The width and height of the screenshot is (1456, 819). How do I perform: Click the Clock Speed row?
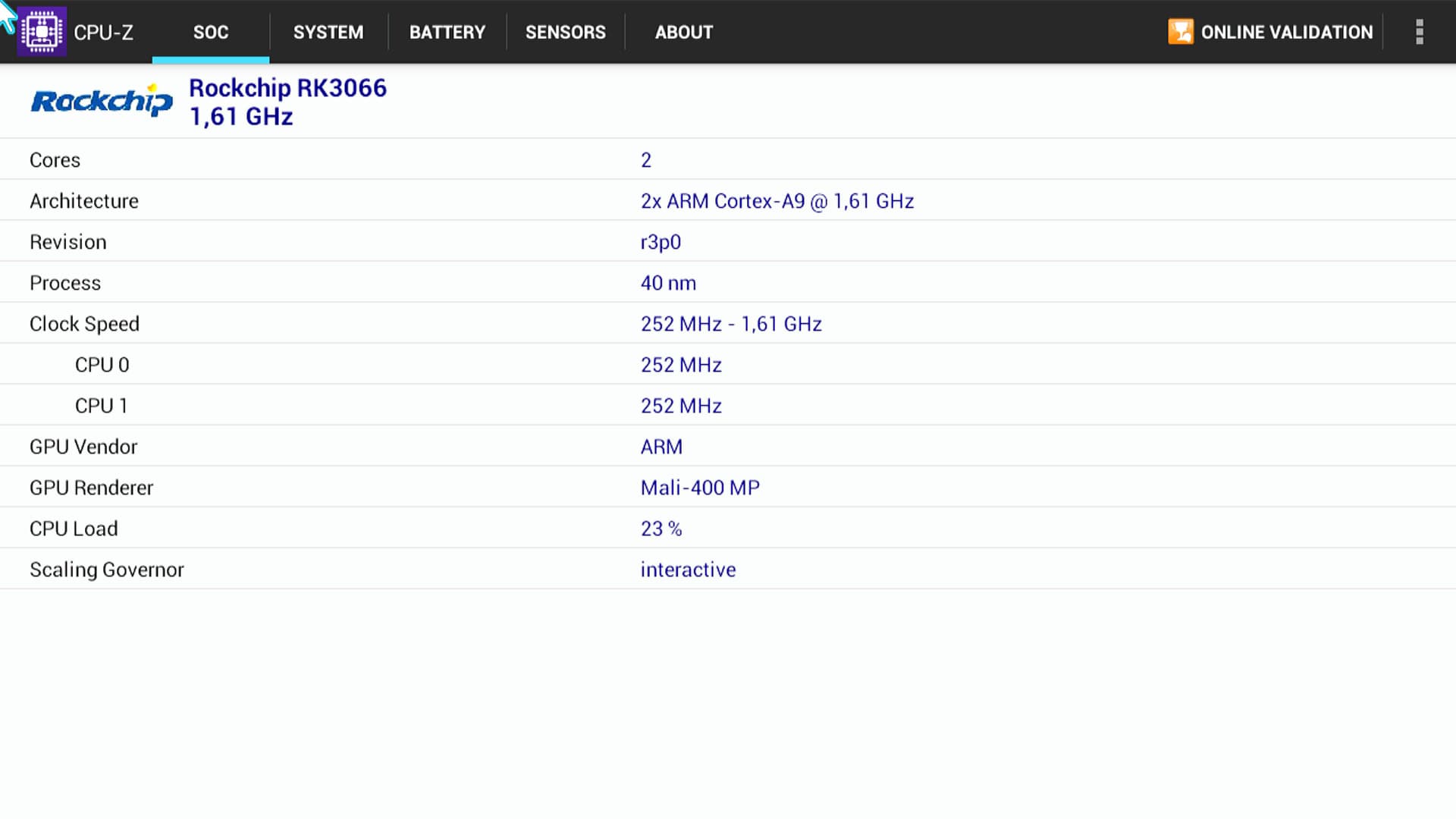84,324
